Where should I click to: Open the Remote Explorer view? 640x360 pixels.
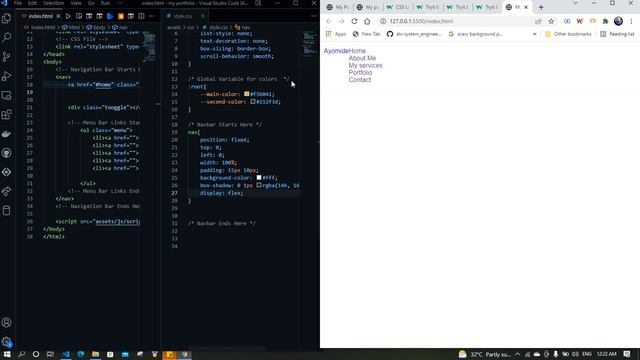click(x=7, y=95)
